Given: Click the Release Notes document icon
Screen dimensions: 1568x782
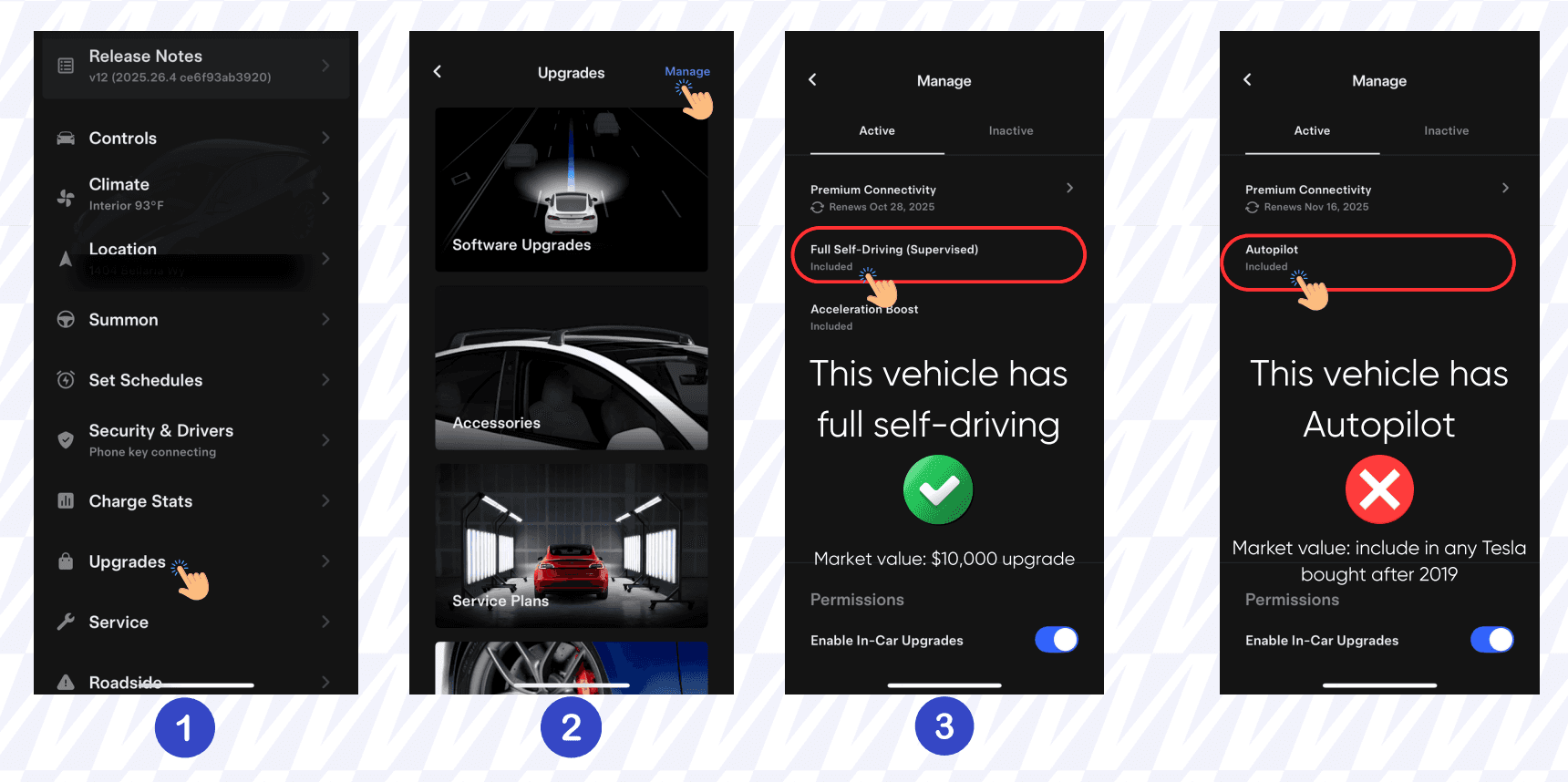Looking at the screenshot, I should tap(66, 66).
